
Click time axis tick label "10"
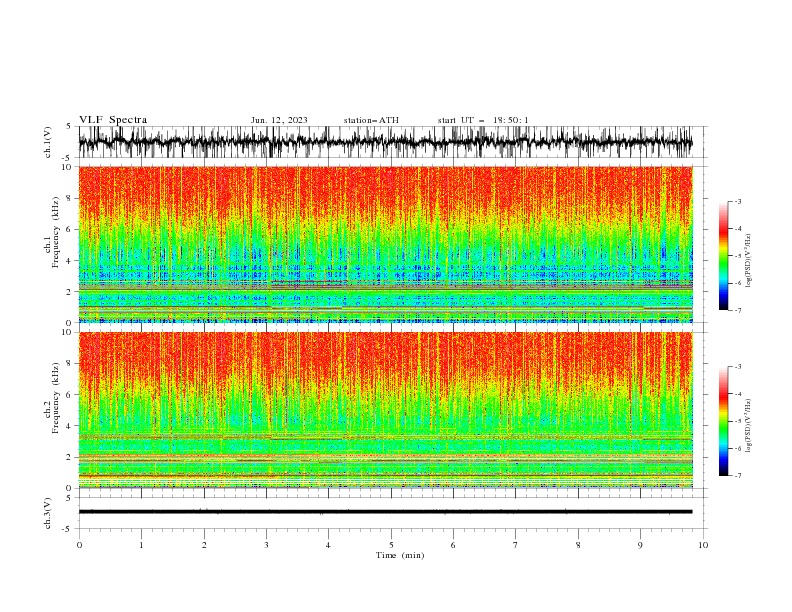[703, 545]
